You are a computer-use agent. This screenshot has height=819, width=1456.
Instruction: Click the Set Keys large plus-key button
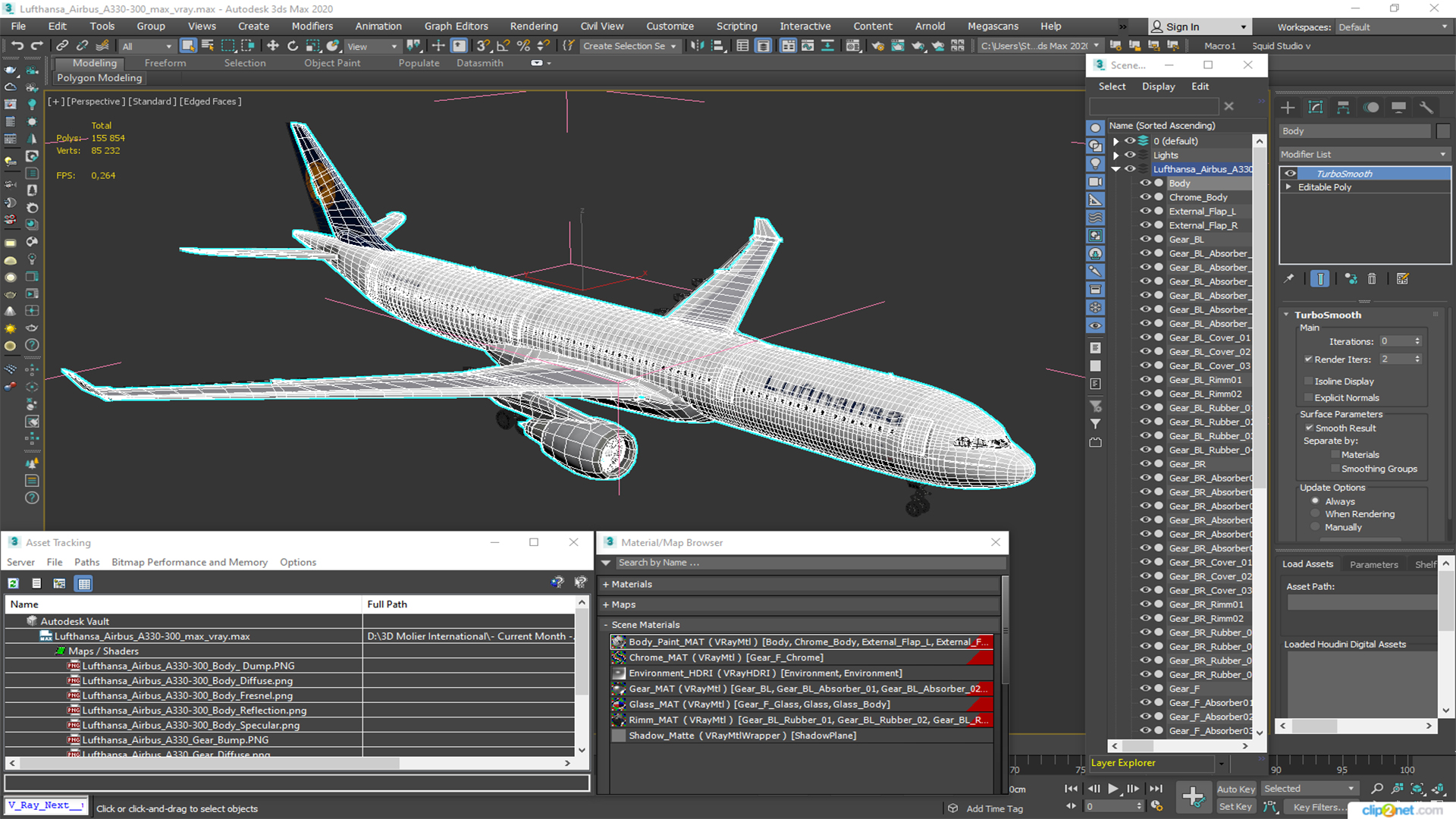1194,797
